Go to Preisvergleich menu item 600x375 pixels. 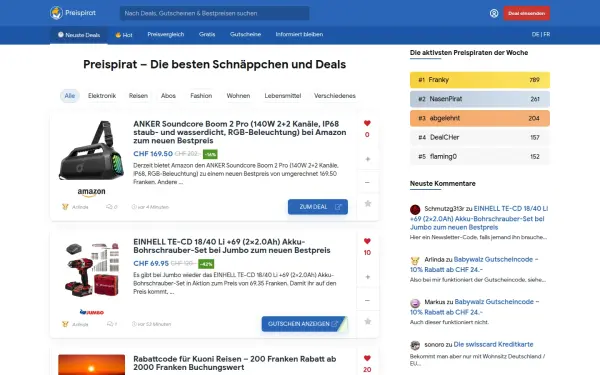tap(166, 34)
